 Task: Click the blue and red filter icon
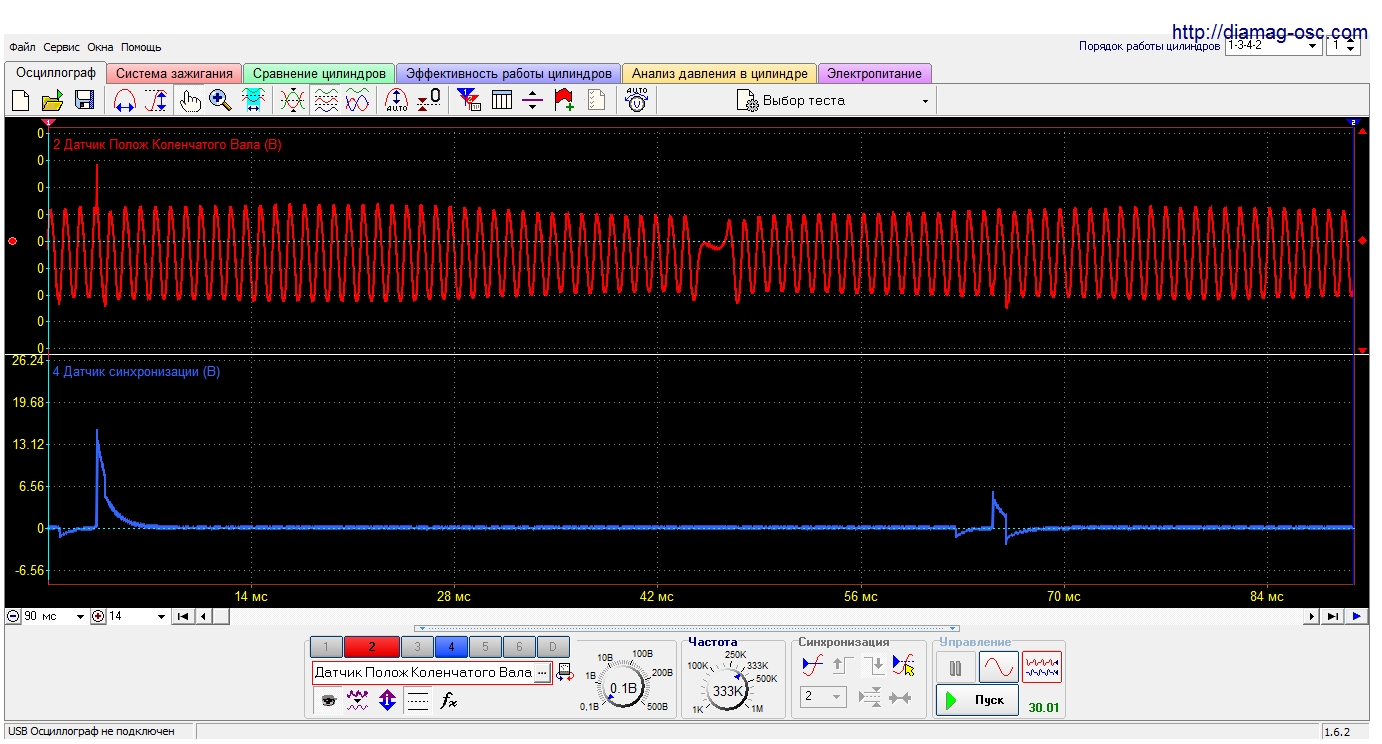point(468,100)
